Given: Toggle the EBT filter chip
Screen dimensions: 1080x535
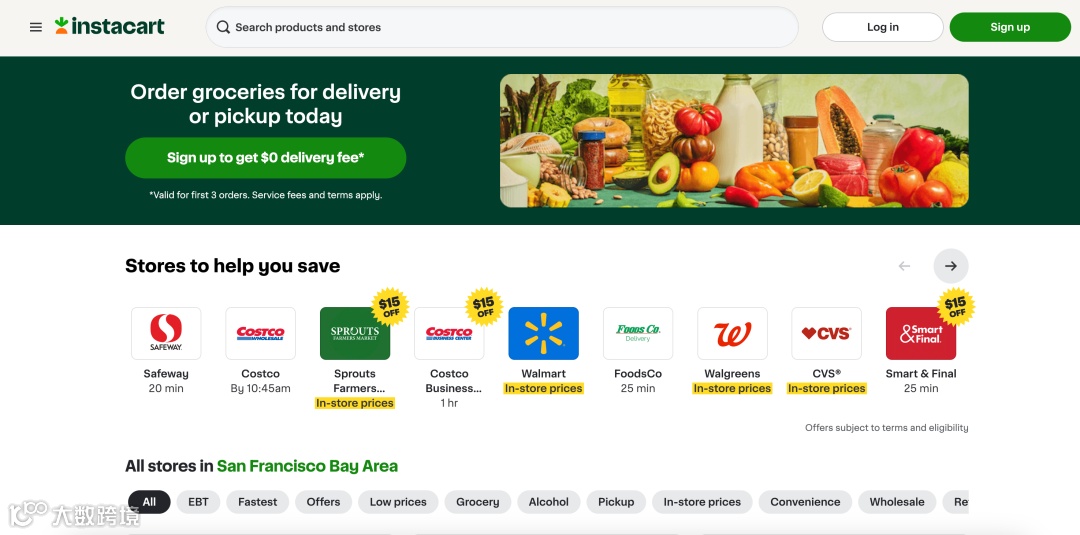Looking at the screenshot, I should 198,502.
